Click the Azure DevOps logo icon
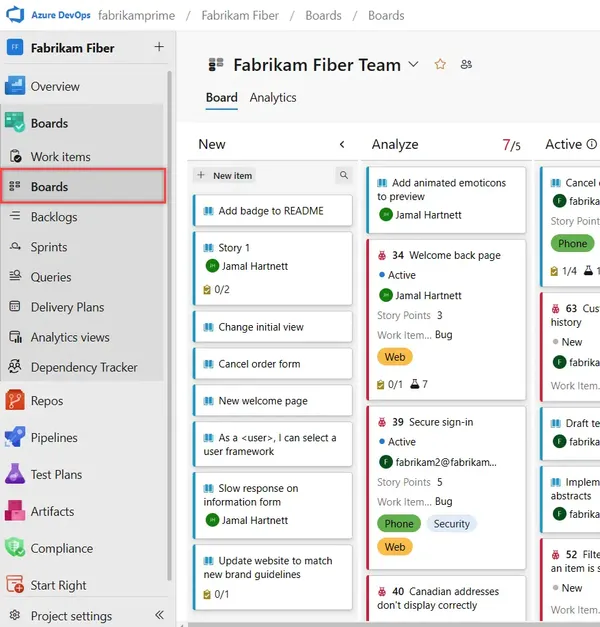This screenshot has width=600, height=627. [15, 15]
